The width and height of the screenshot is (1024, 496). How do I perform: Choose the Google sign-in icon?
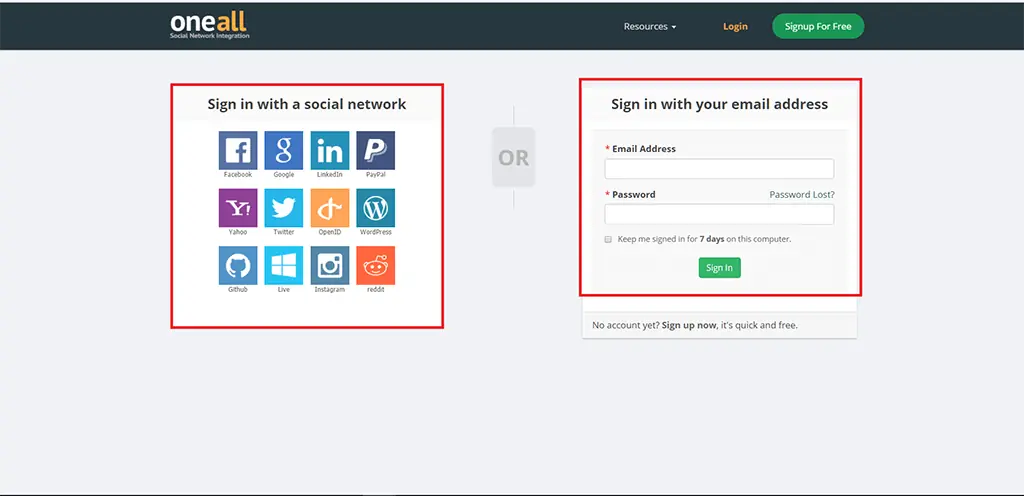tap(283, 150)
